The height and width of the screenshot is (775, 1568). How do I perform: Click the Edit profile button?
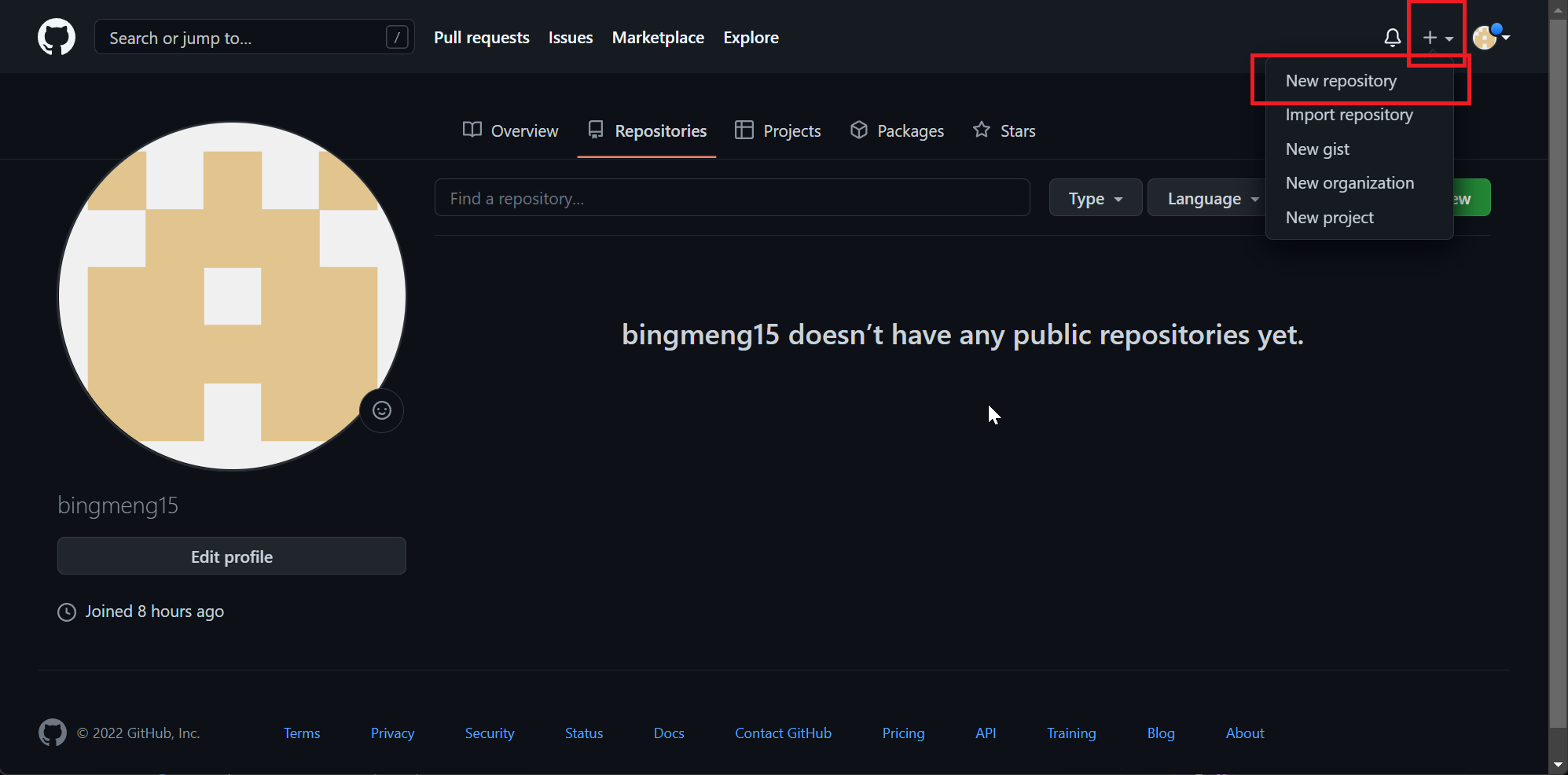point(232,556)
